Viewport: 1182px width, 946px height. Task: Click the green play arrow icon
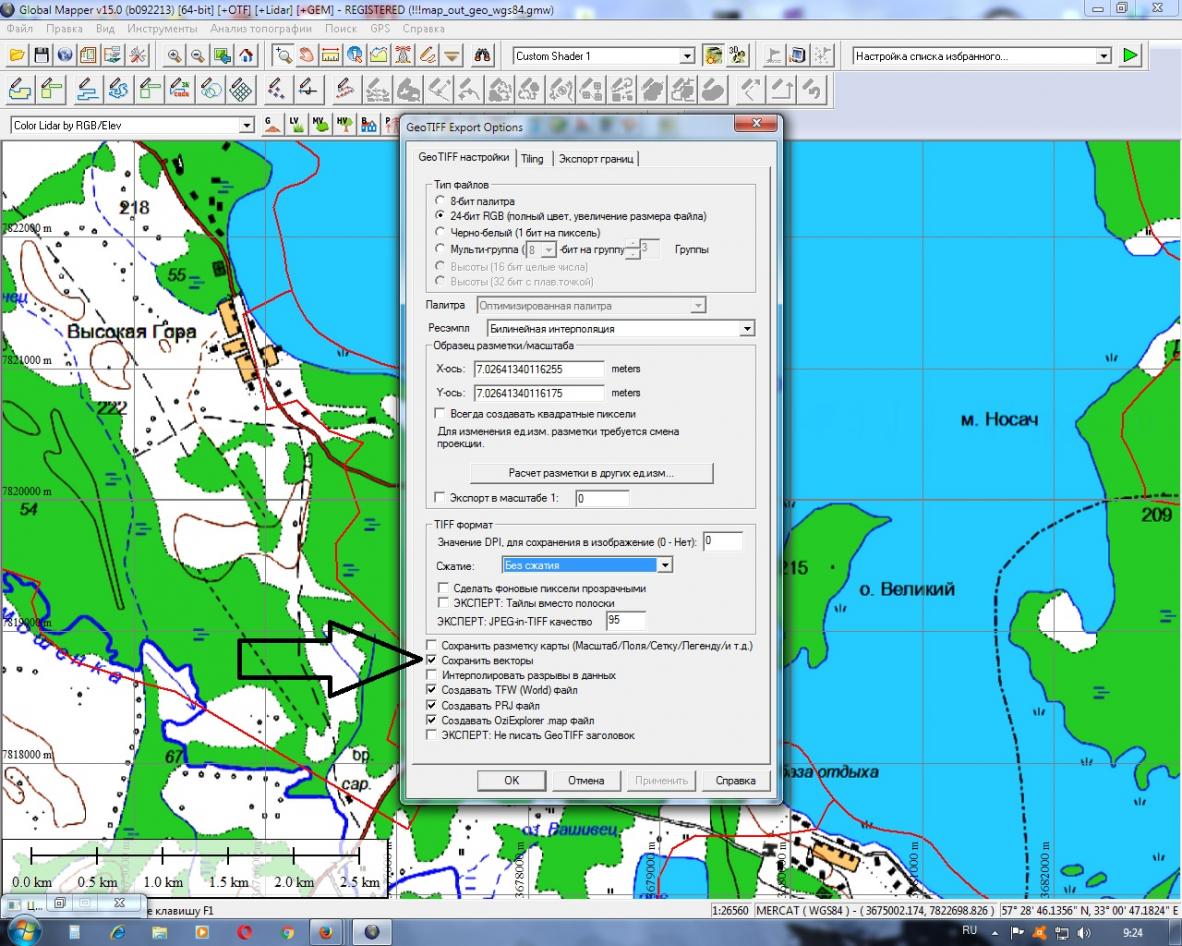point(1130,56)
